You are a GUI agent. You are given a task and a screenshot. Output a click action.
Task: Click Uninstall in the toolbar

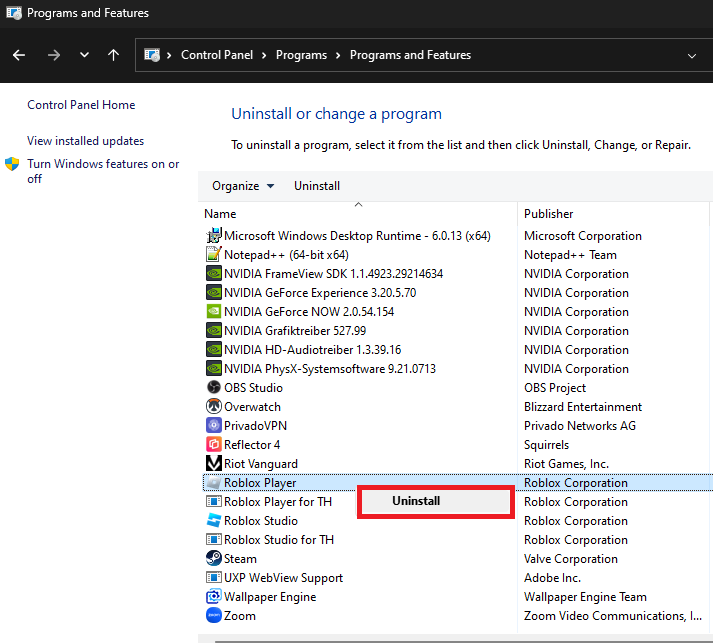pyautogui.click(x=317, y=186)
